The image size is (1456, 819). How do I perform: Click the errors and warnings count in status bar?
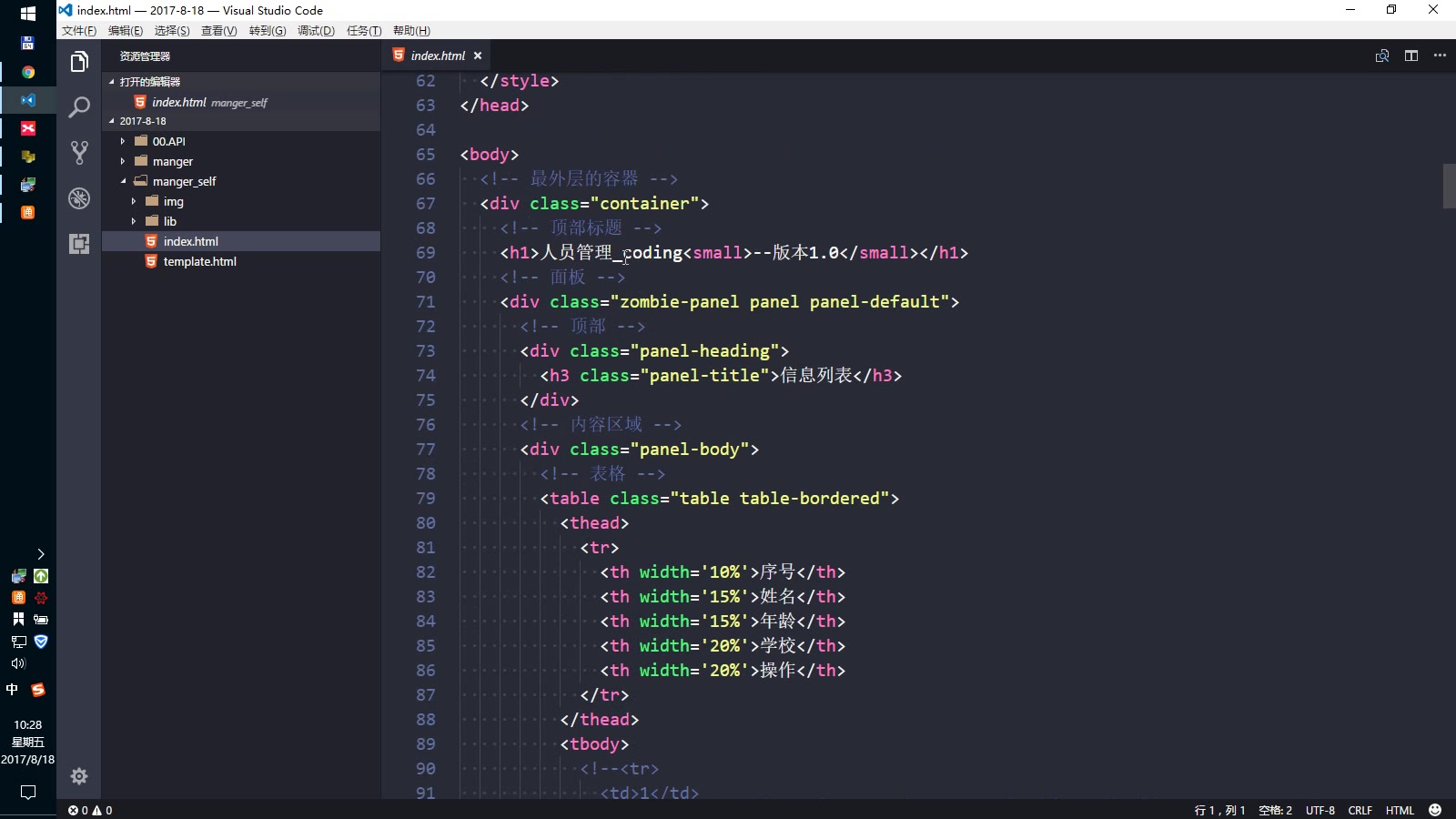pyautogui.click(x=90, y=810)
